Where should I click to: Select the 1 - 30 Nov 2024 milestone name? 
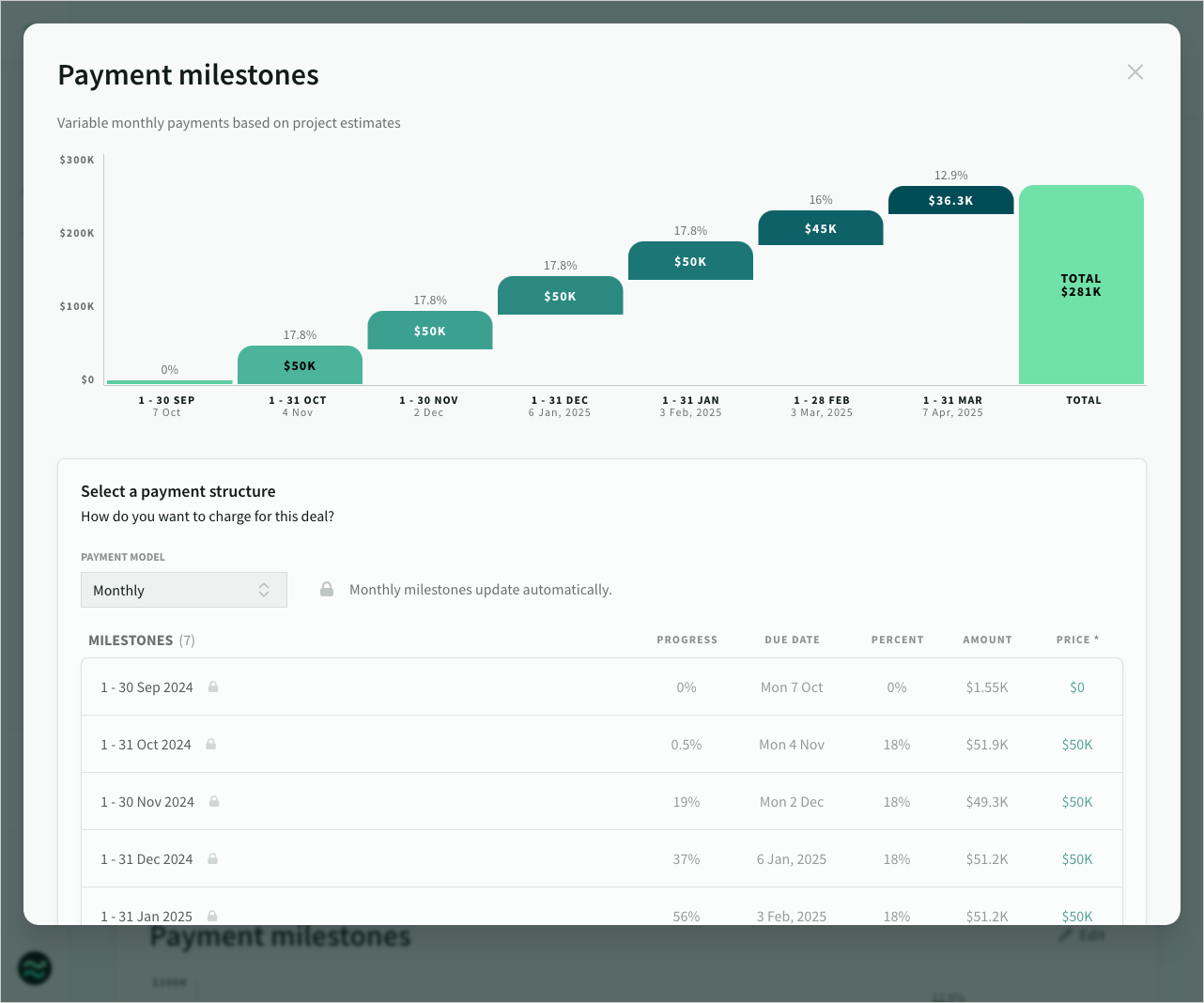tap(147, 802)
